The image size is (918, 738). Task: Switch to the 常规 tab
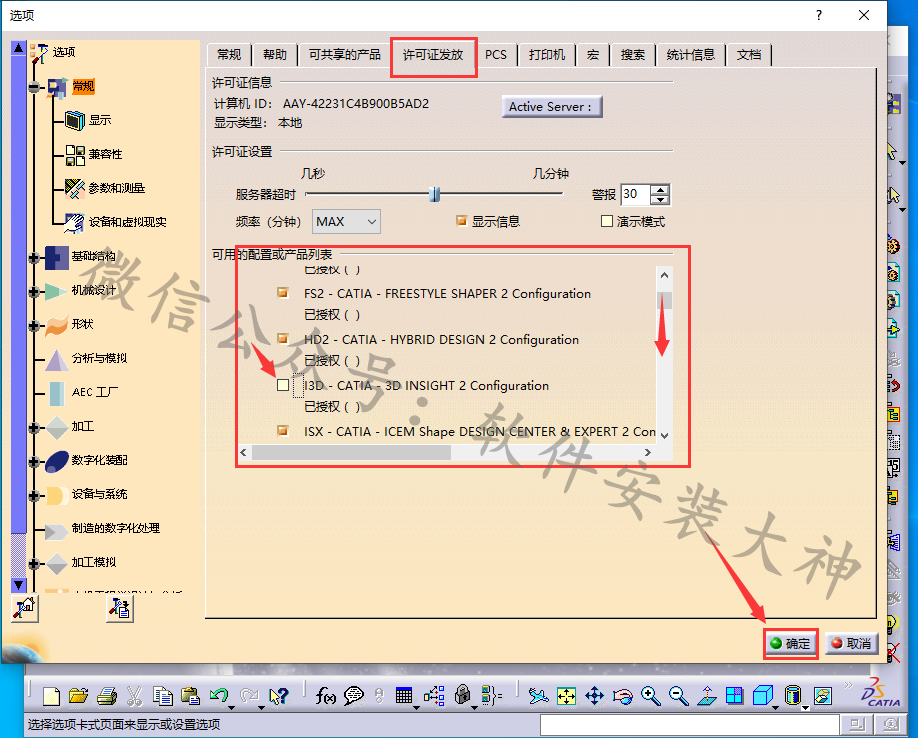click(229, 55)
